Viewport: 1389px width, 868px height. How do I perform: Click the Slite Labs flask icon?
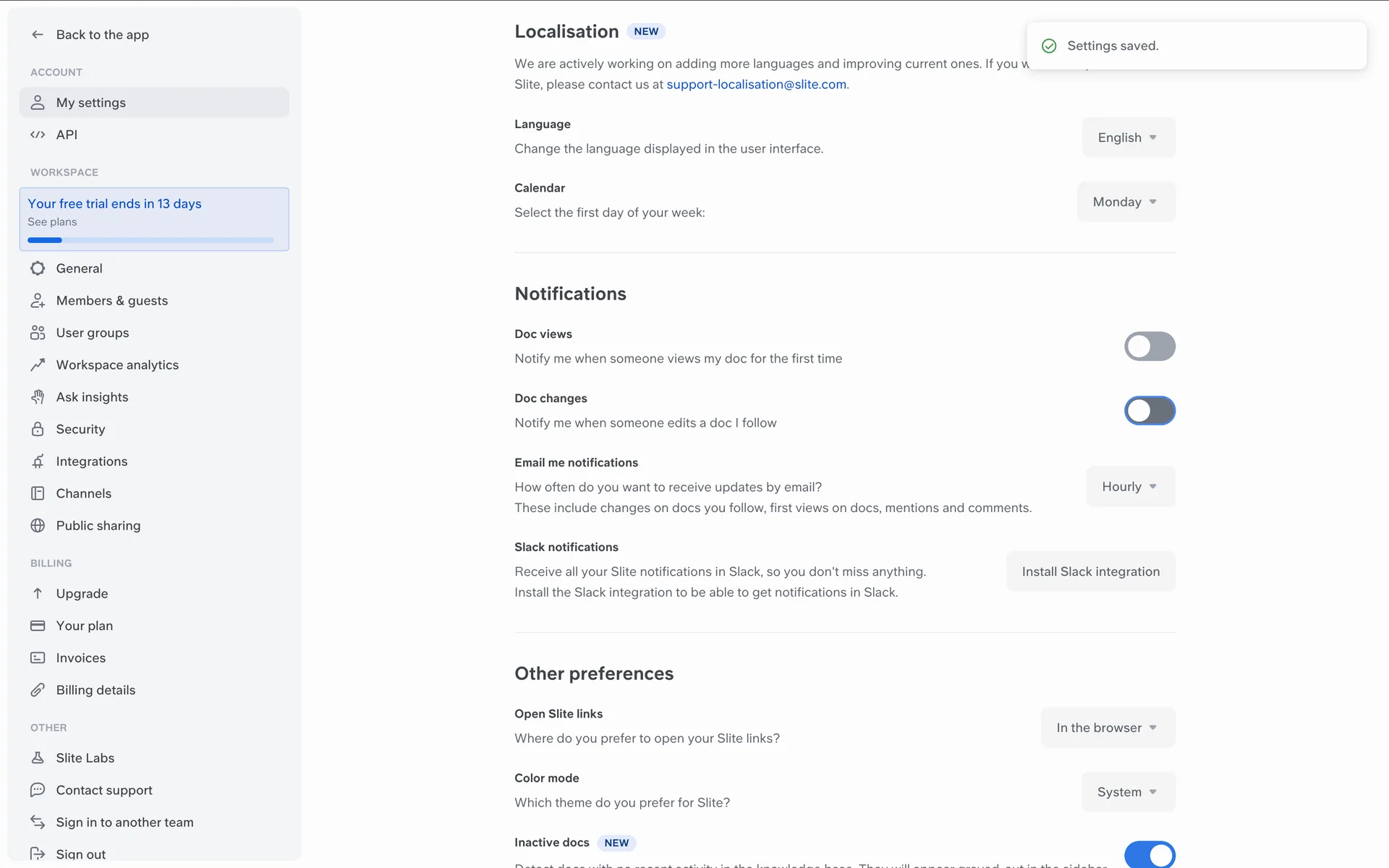(x=38, y=758)
